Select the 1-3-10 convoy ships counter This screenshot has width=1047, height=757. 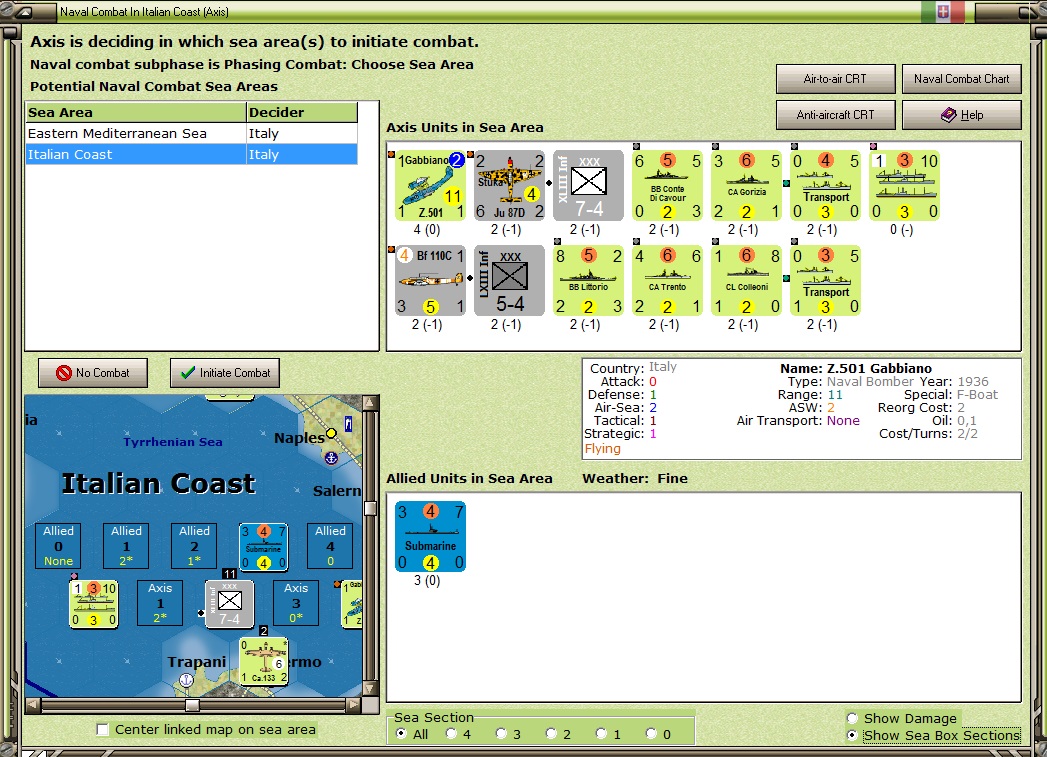pos(904,186)
